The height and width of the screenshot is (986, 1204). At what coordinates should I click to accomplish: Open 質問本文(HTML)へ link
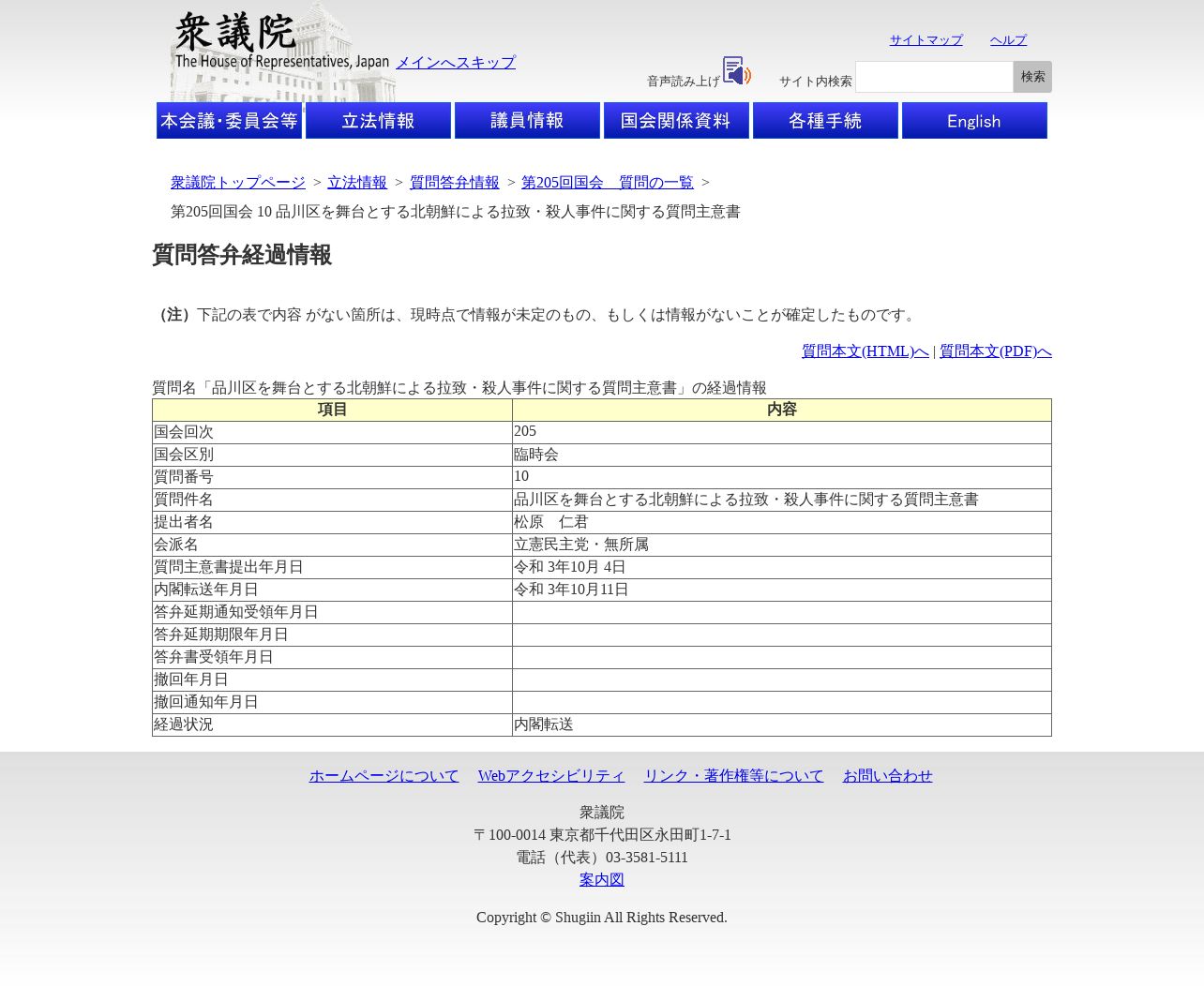click(865, 351)
